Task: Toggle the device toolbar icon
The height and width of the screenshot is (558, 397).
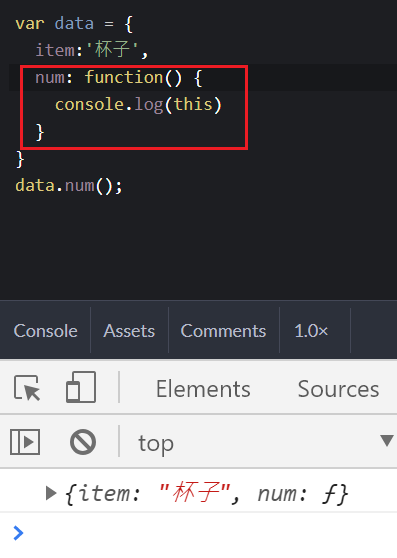Action: click(81, 387)
